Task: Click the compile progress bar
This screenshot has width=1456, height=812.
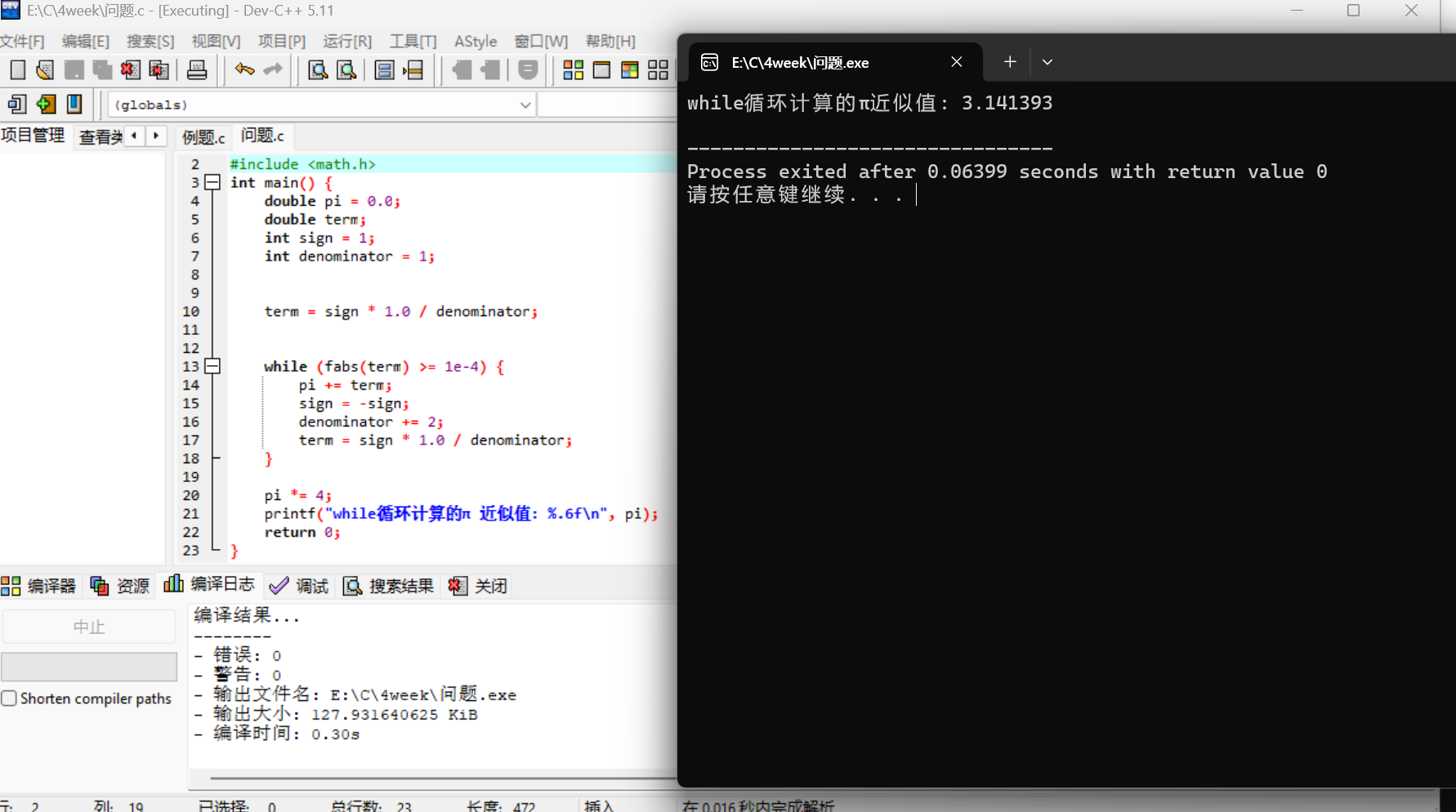Action: 89,667
